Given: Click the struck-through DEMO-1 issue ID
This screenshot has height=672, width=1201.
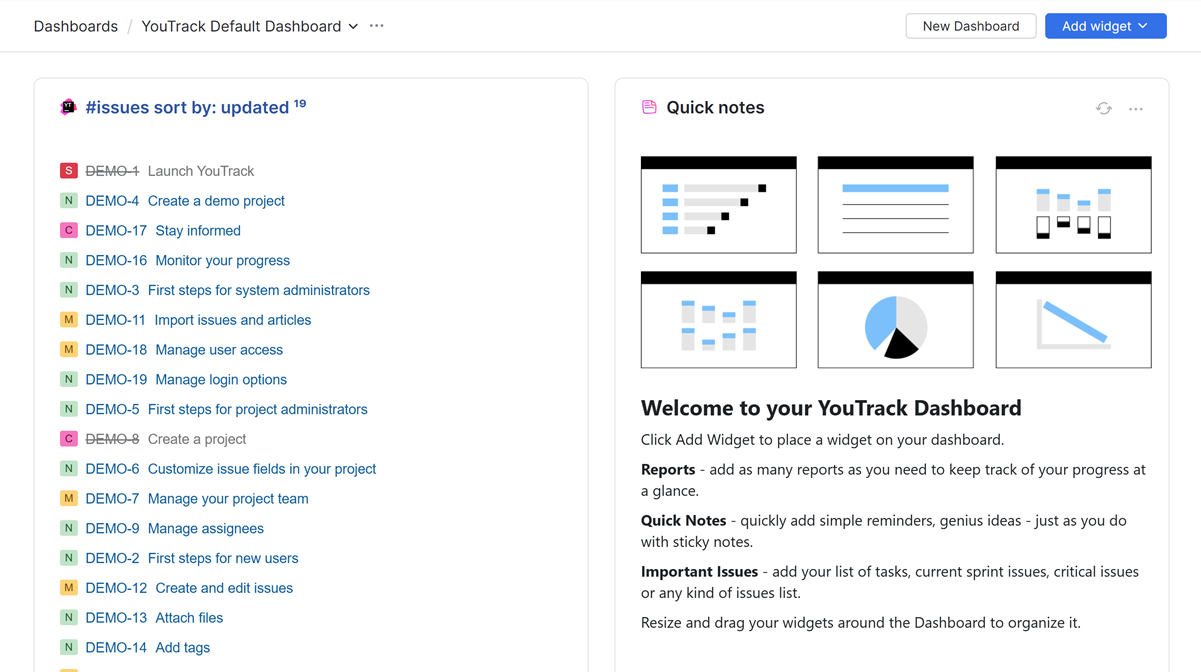Looking at the screenshot, I should pyautogui.click(x=112, y=171).
